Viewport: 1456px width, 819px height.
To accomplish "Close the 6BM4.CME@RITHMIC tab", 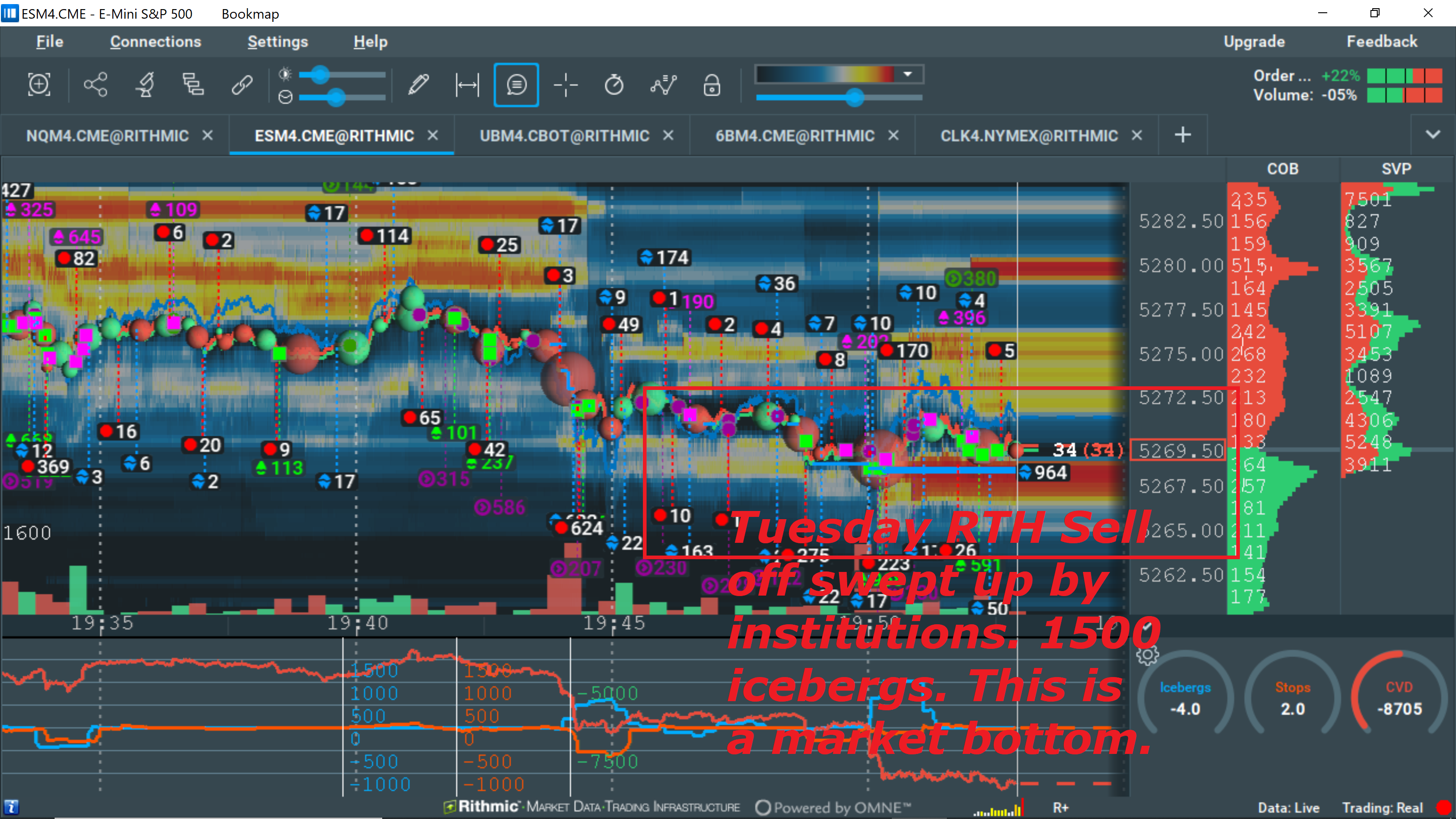I will (893, 136).
